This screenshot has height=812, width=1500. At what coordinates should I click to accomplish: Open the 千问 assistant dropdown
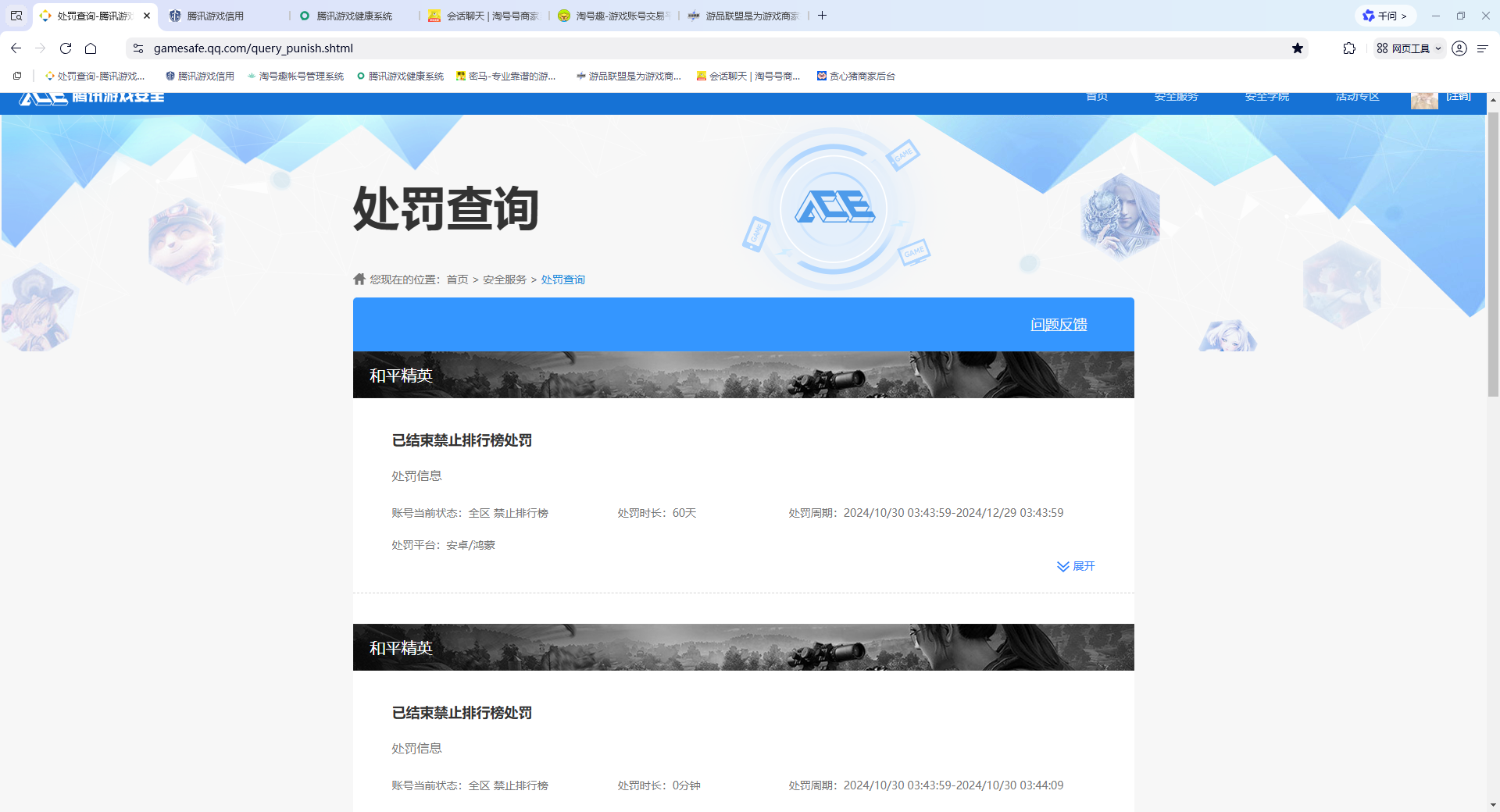(1385, 16)
